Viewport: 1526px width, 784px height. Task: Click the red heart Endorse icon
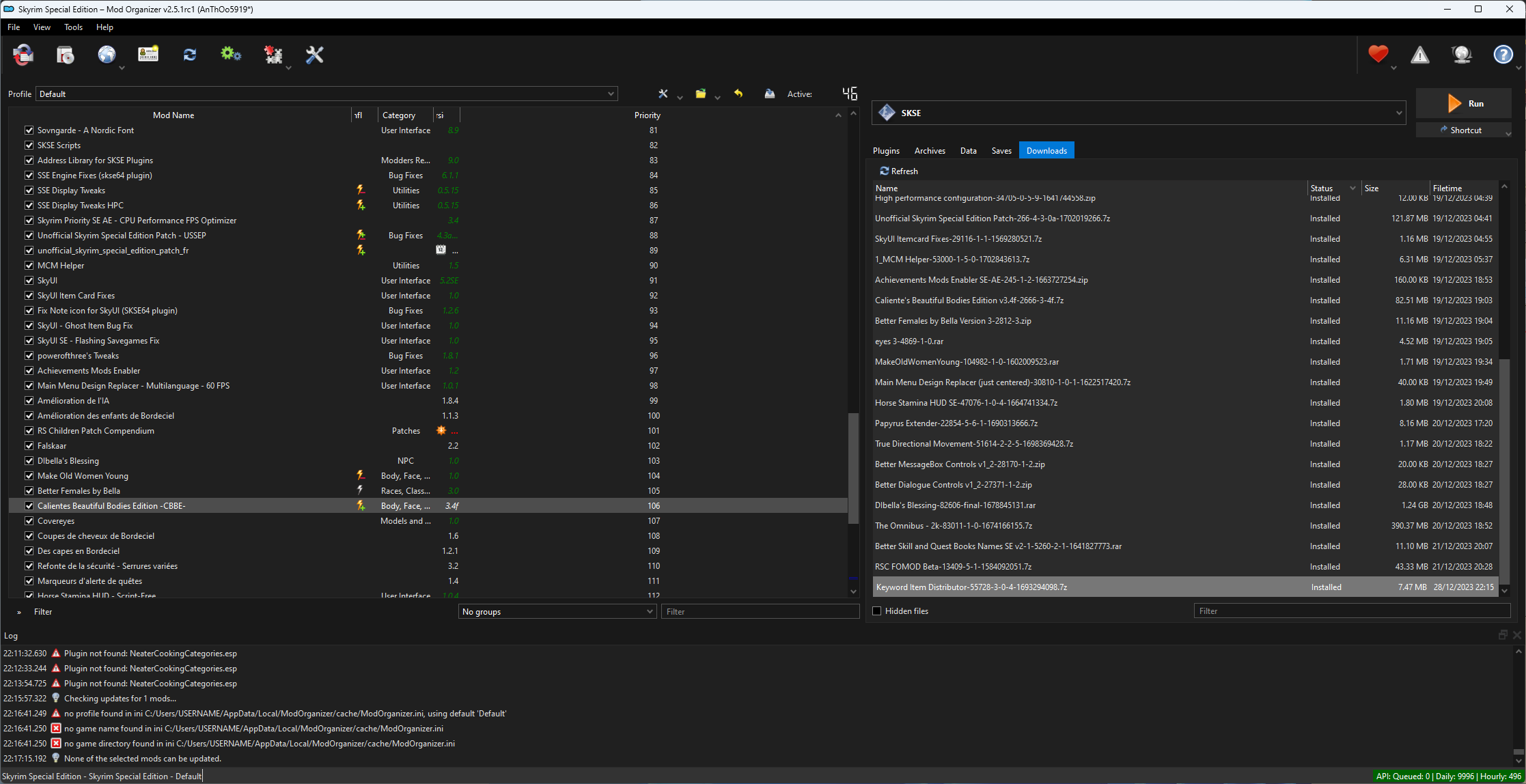pyautogui.click(x=1378, y=54)
